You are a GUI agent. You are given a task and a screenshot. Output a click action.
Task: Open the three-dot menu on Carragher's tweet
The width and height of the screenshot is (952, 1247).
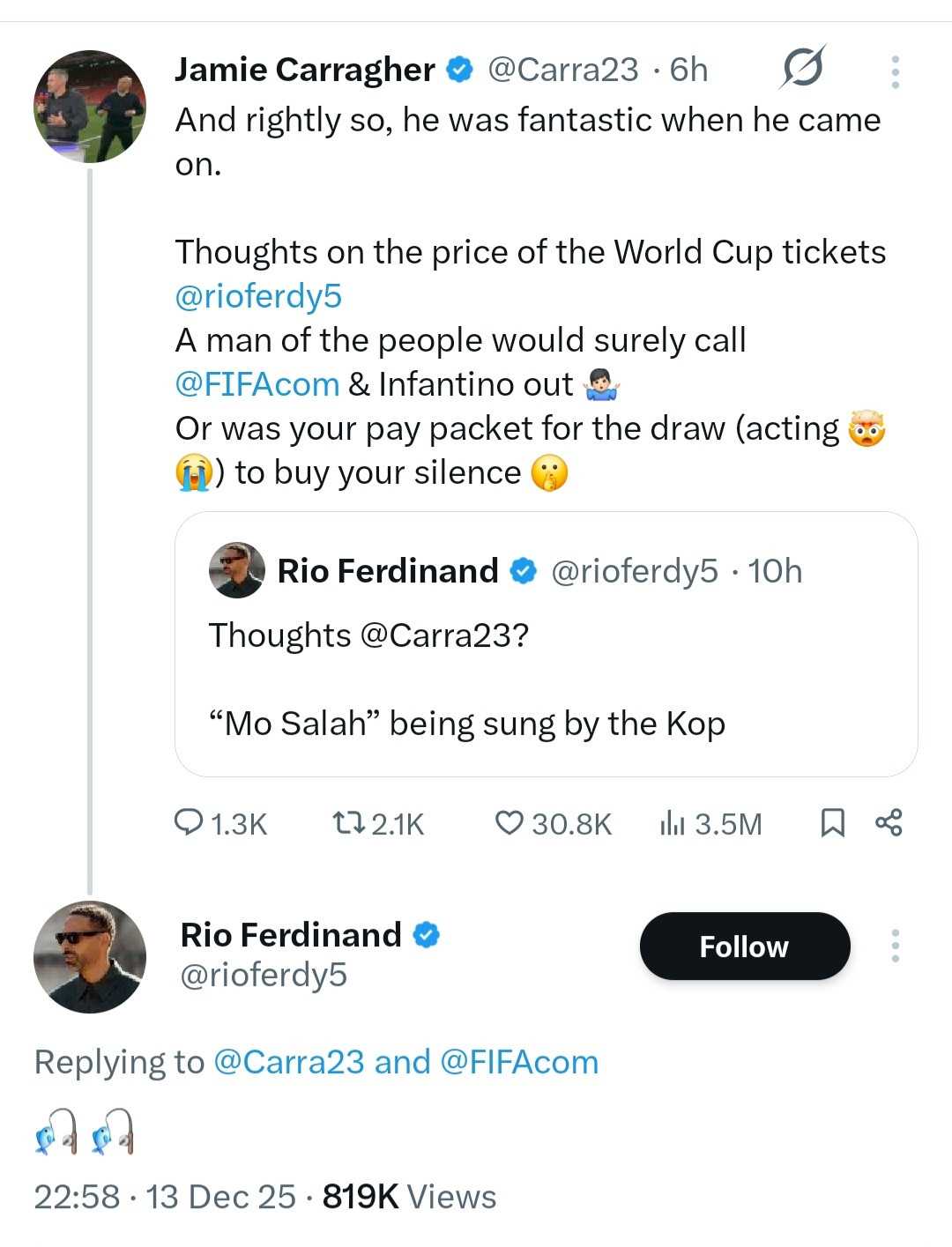(895, 71)
